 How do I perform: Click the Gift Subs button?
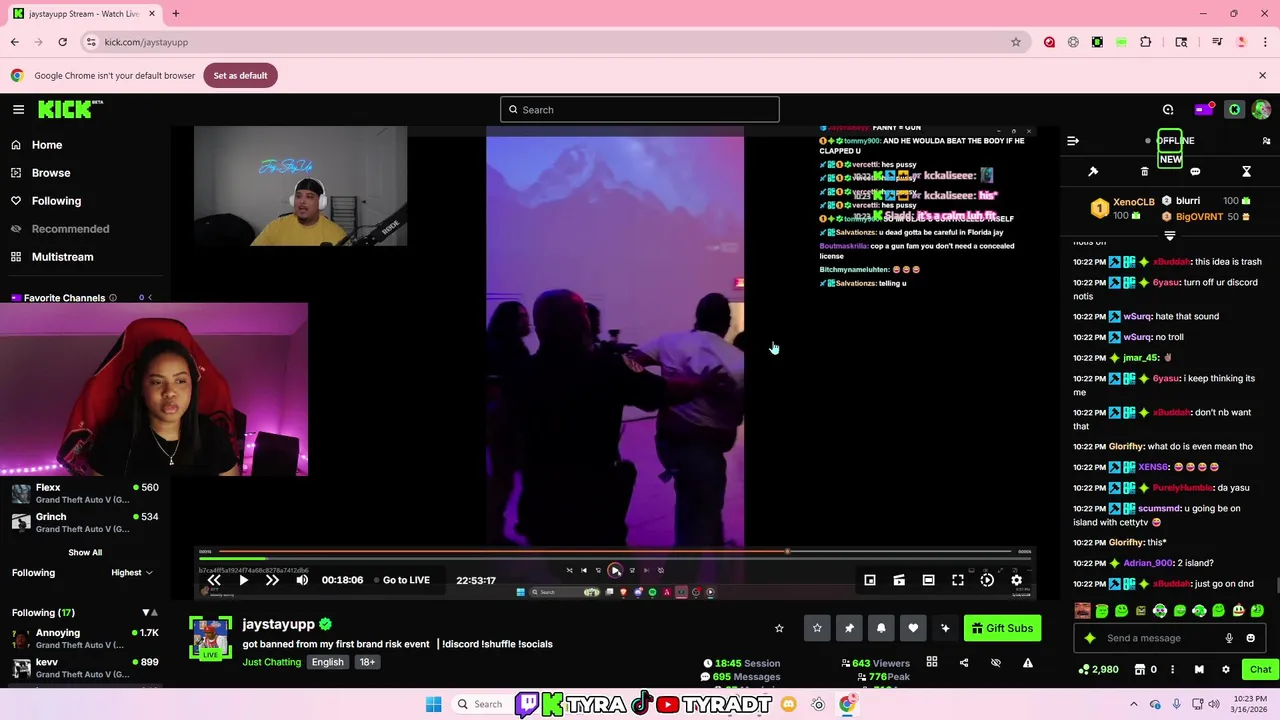(x=1002, y=628)
